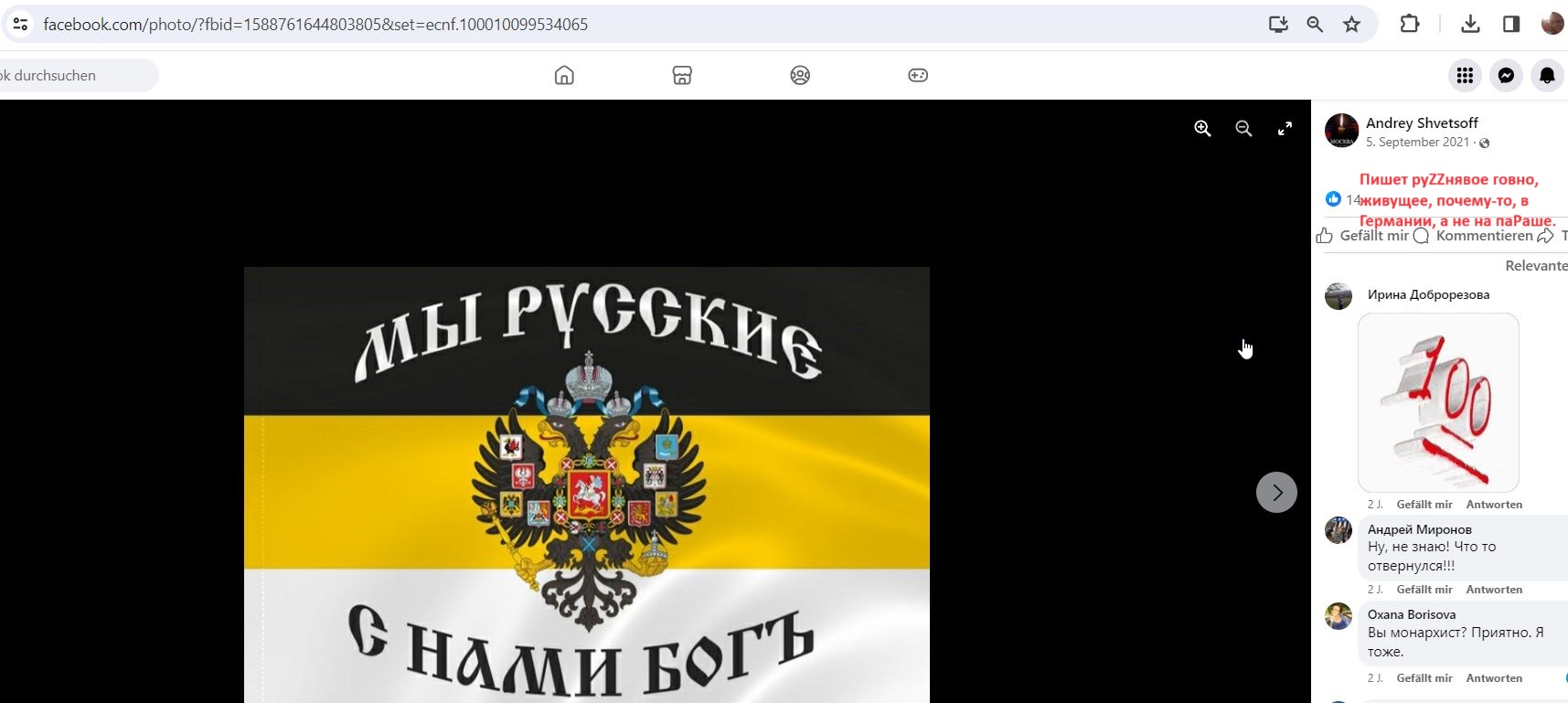Open Oxana Borisova's avatar
1568x703 pixels.
(1339, 616)
